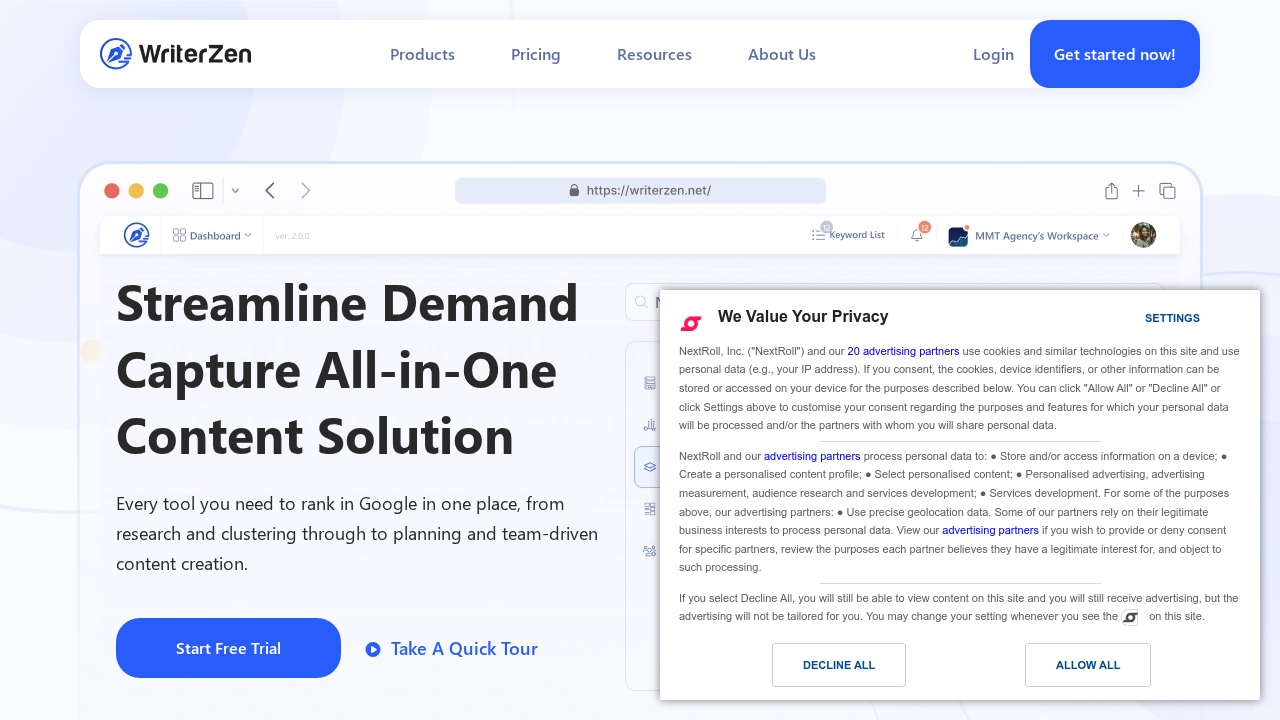Expand the MMT Agency's Workspace dropdown

pyautogui.click(x=1030, y=236)
